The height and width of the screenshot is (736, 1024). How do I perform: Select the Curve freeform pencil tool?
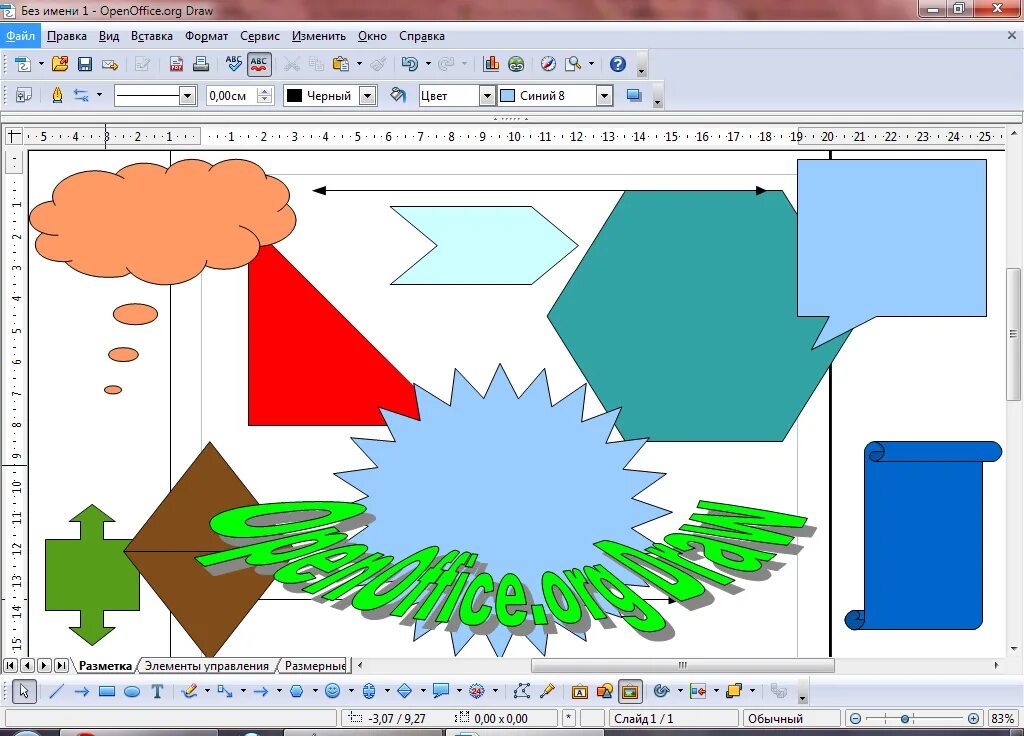click(x=190, y=691)
